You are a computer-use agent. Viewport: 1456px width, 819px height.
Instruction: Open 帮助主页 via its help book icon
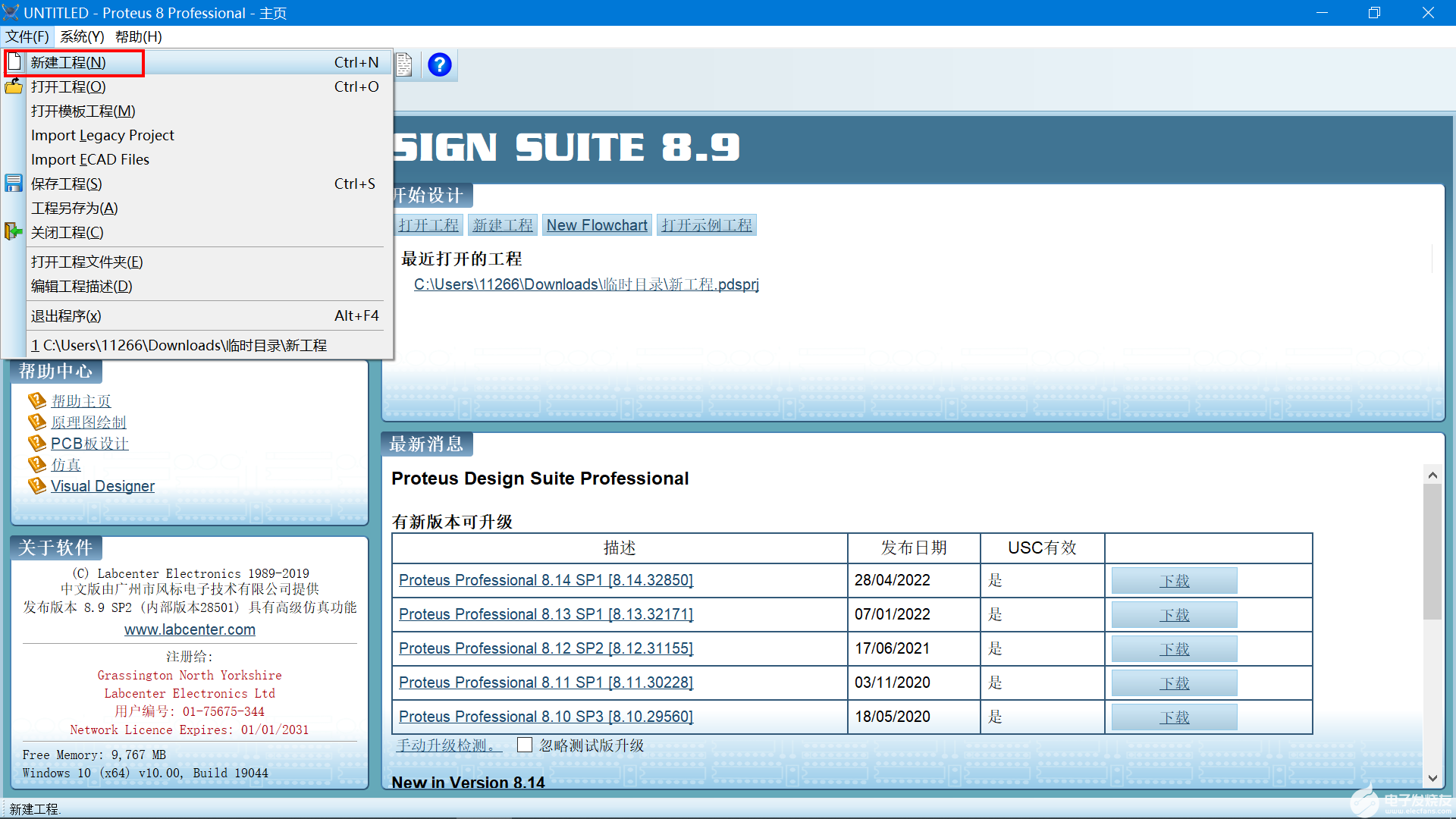point(37,400)
